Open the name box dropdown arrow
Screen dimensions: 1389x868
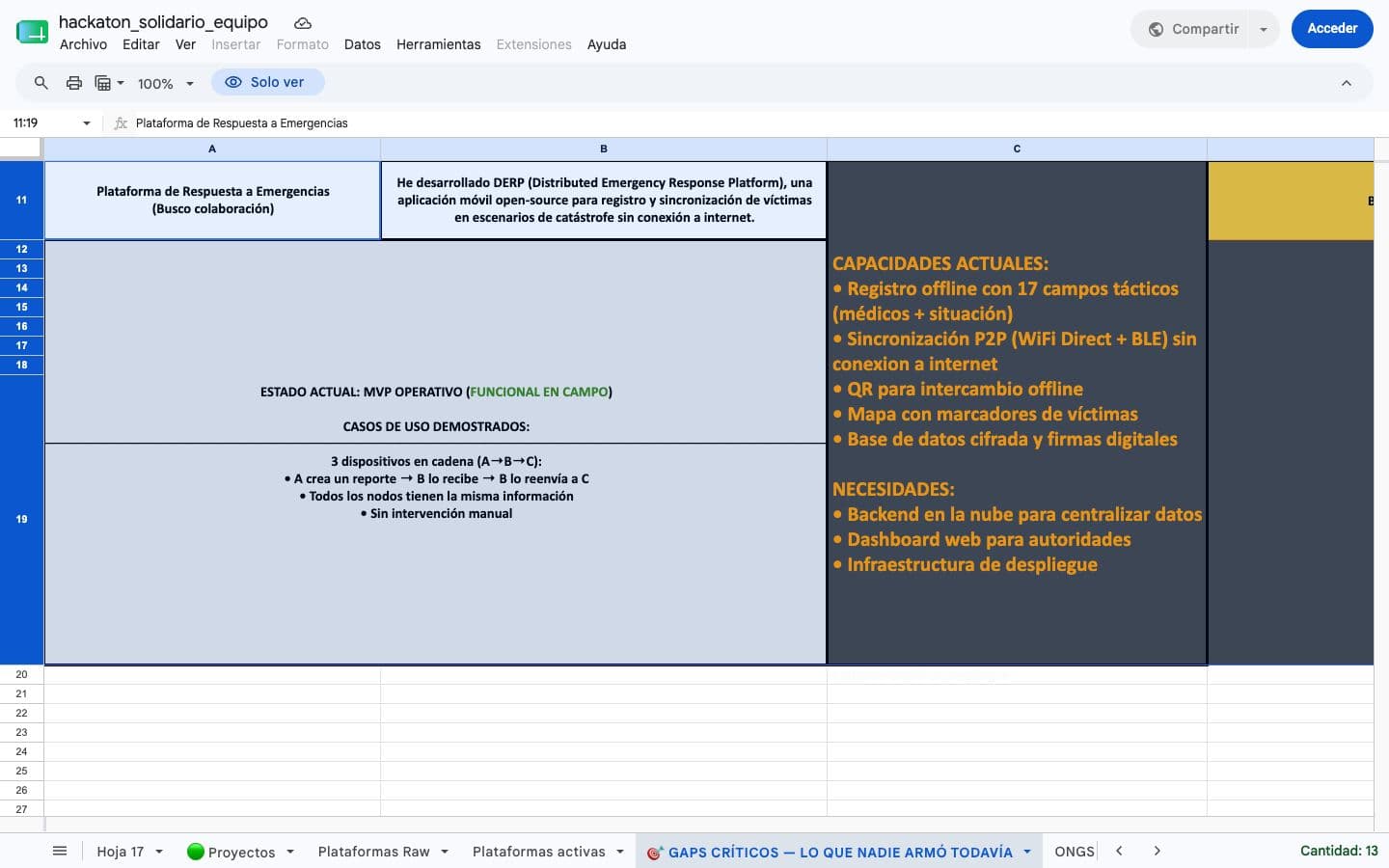(87, 123)
